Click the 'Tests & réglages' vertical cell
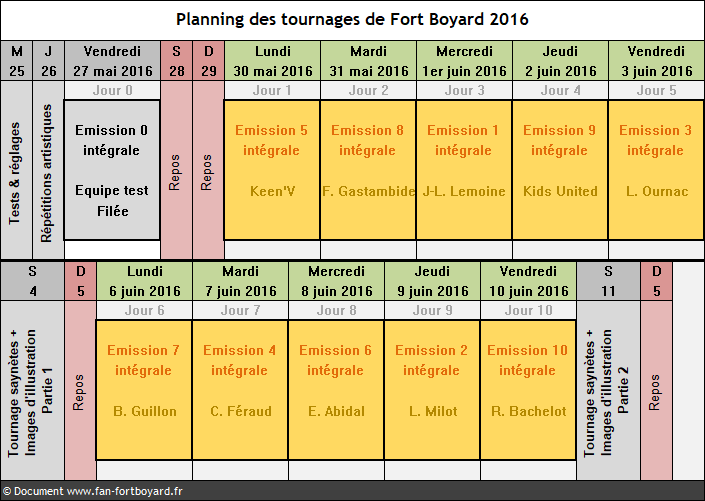 point(16,170)
